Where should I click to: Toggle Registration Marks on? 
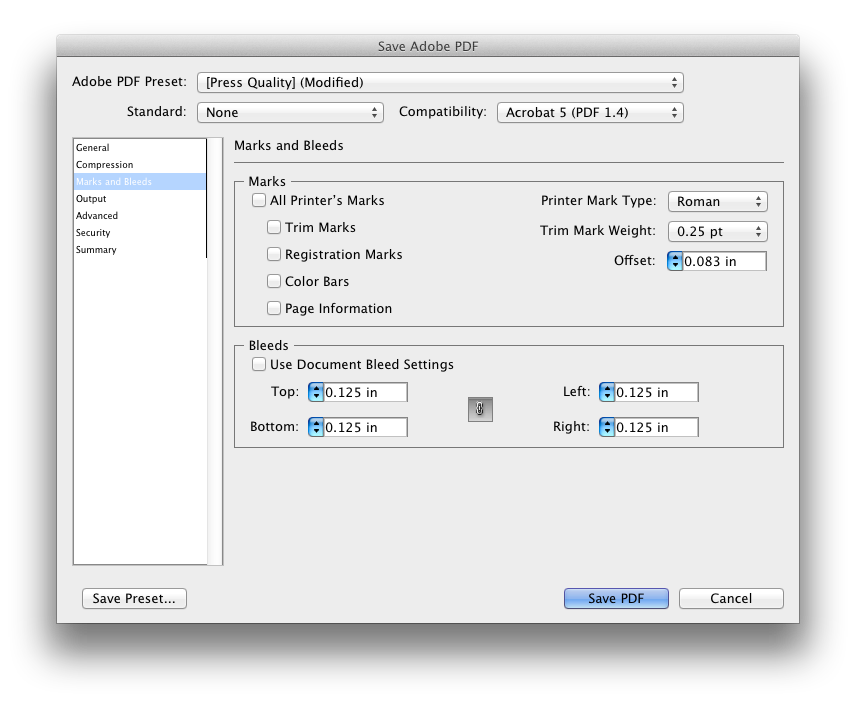tap(274, 254)
